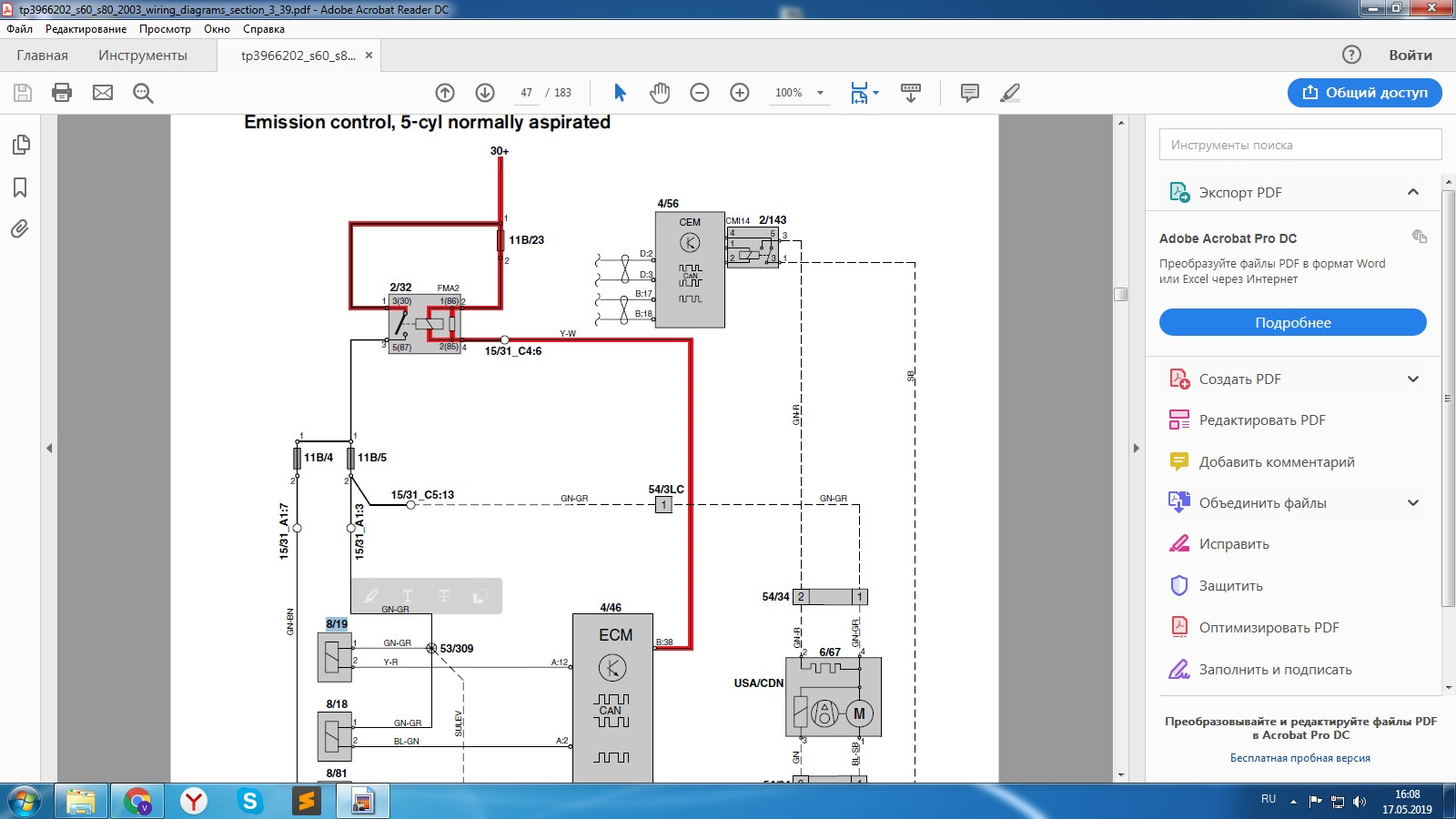The height and width of the screenshot is (819, 1456).
Task: Open Chrome from the taskbar
Action: click(x=137, y=802)
